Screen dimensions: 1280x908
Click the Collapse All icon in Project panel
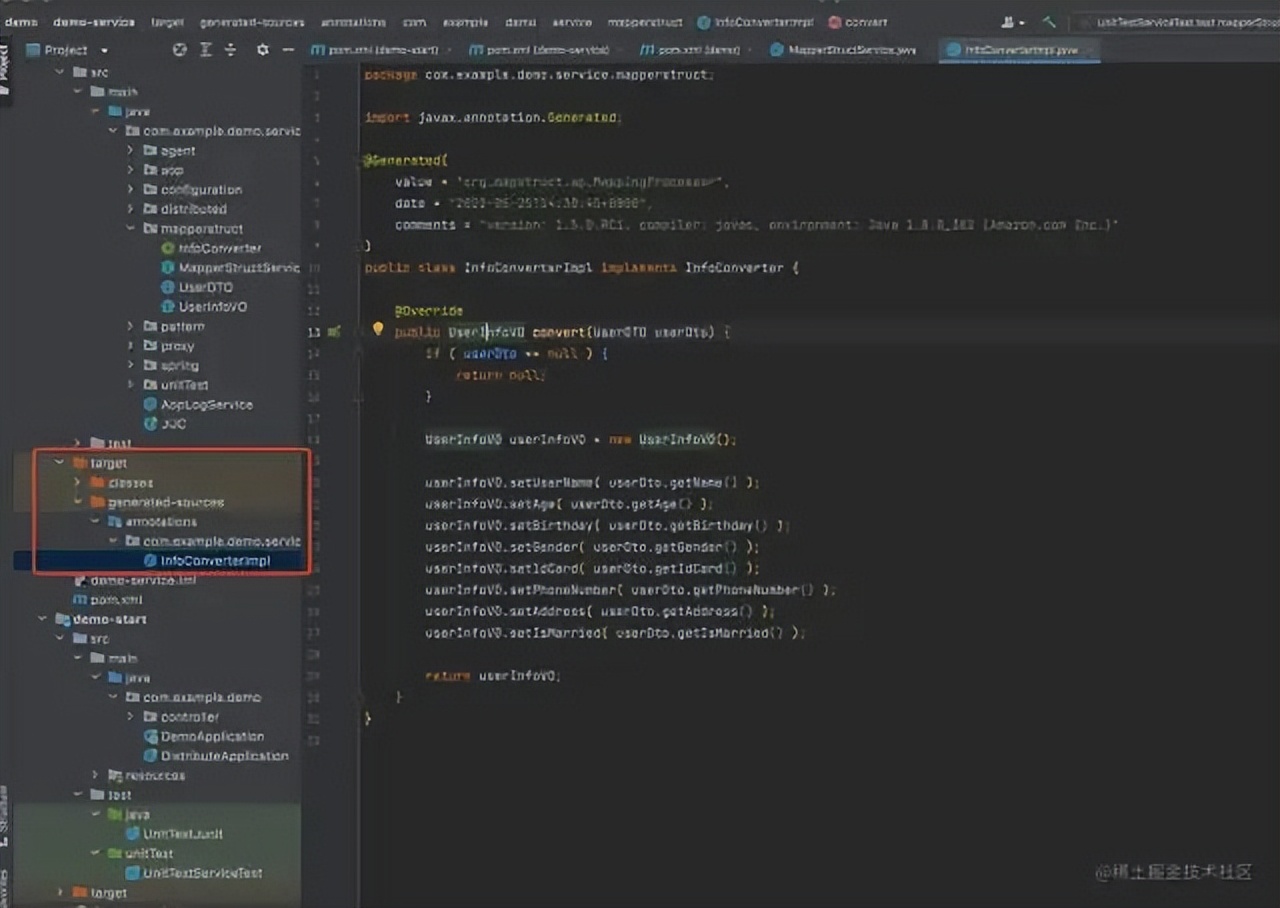[230, 50]
